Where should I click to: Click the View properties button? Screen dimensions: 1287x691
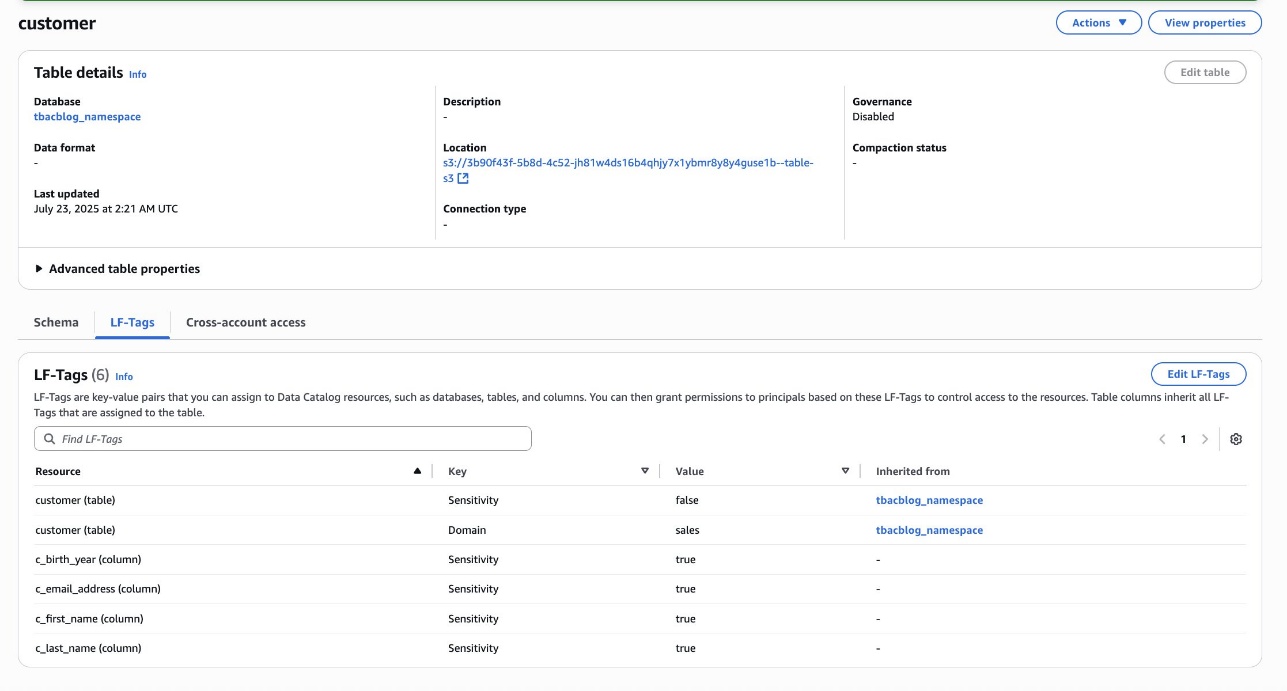pos(1204,23)
